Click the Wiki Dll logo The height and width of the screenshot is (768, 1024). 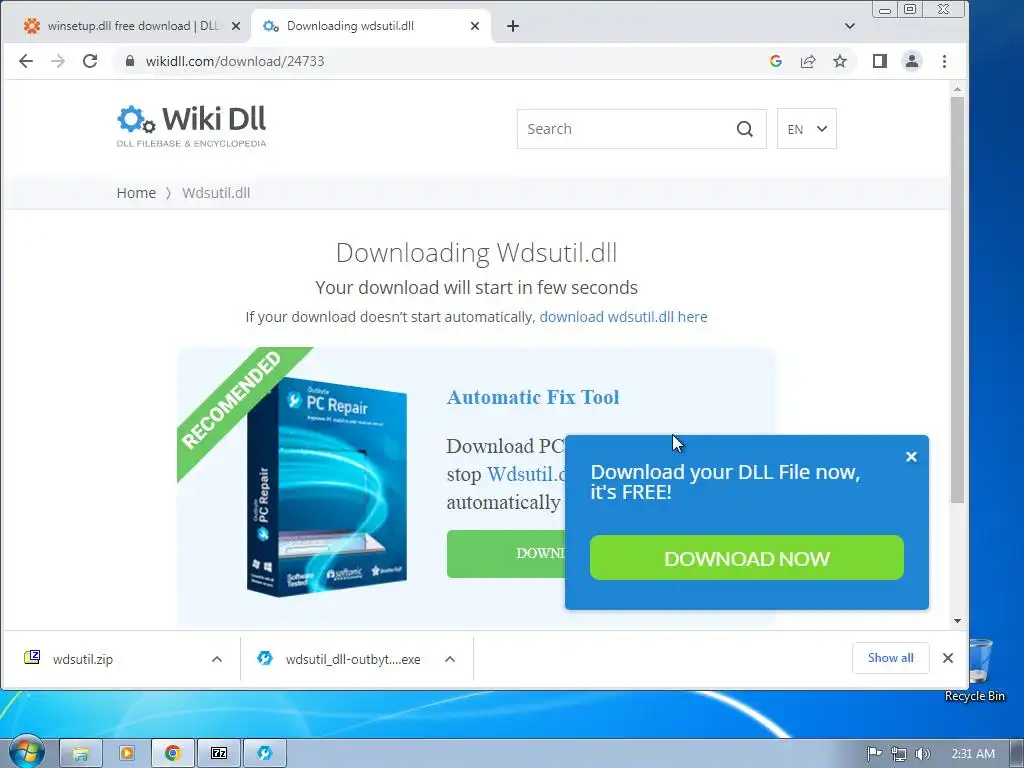[191, 126]
